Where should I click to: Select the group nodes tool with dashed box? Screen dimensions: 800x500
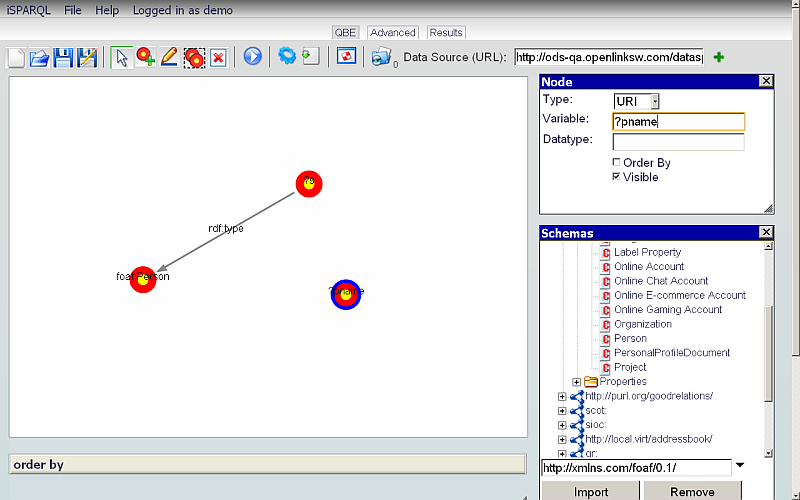click(194, 58)
